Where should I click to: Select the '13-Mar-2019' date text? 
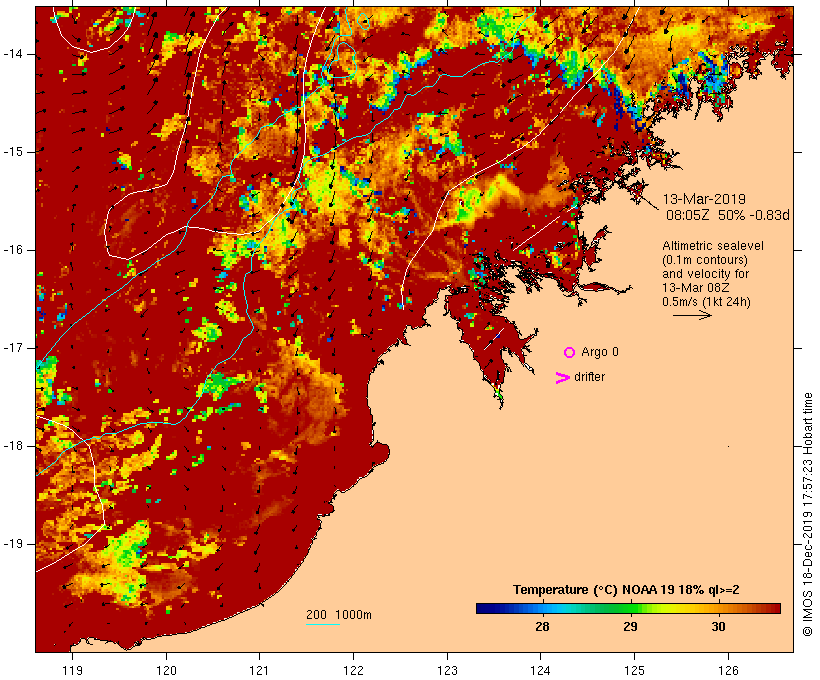[x=704, y=199]
